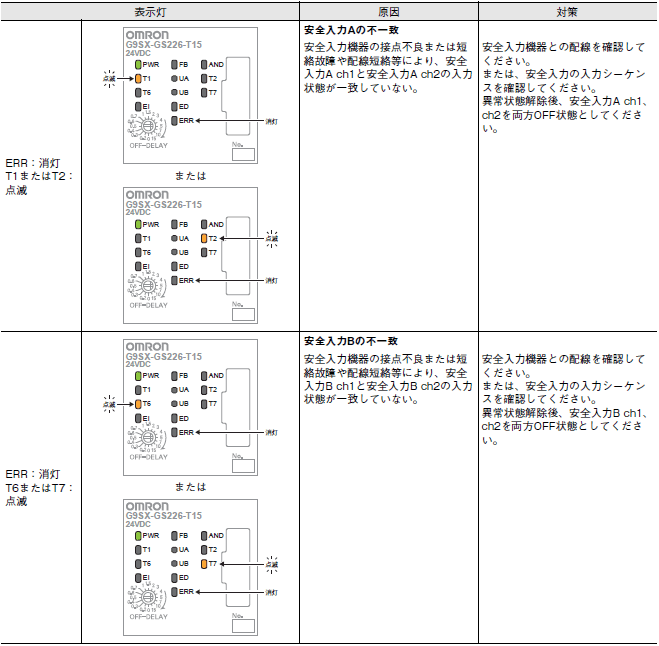Click the ERR lamp in the T6-blinking diagram

pos(173,432)
